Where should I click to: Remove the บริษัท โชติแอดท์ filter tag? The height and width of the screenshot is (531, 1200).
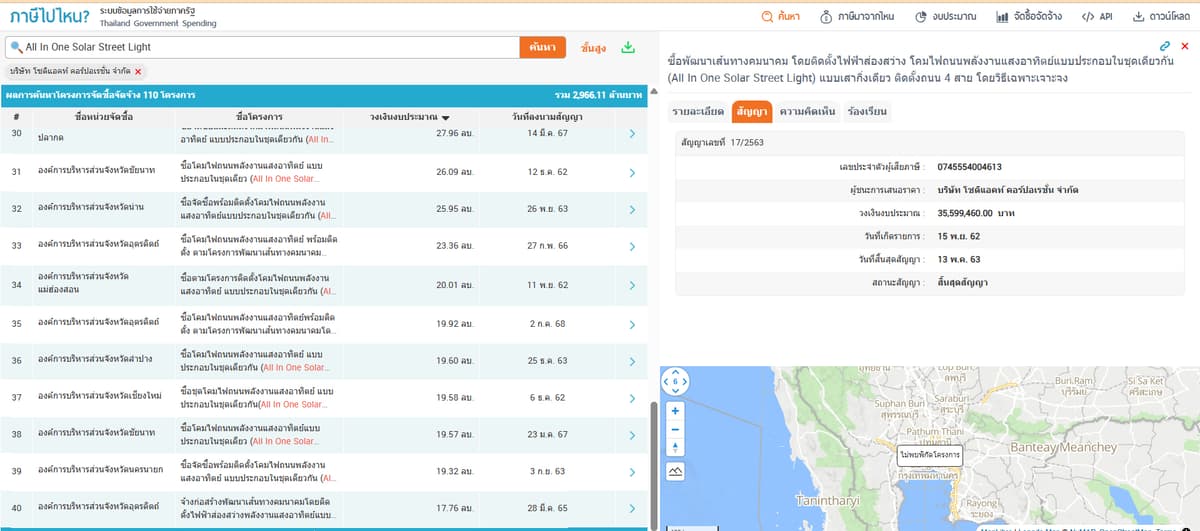pyautogui.click(x=138, y=72)
